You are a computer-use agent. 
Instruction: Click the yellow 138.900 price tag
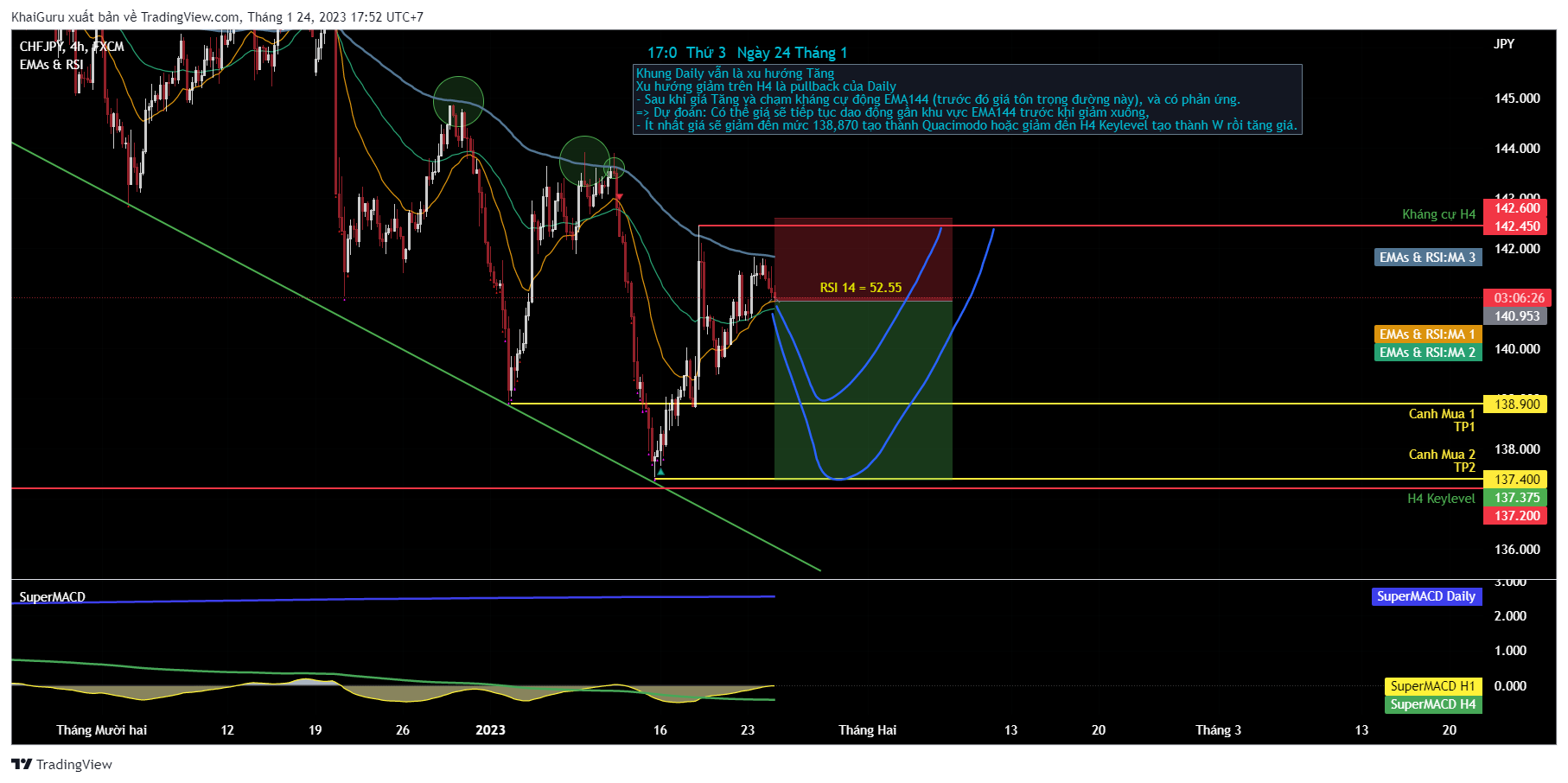coord(1517,404)
